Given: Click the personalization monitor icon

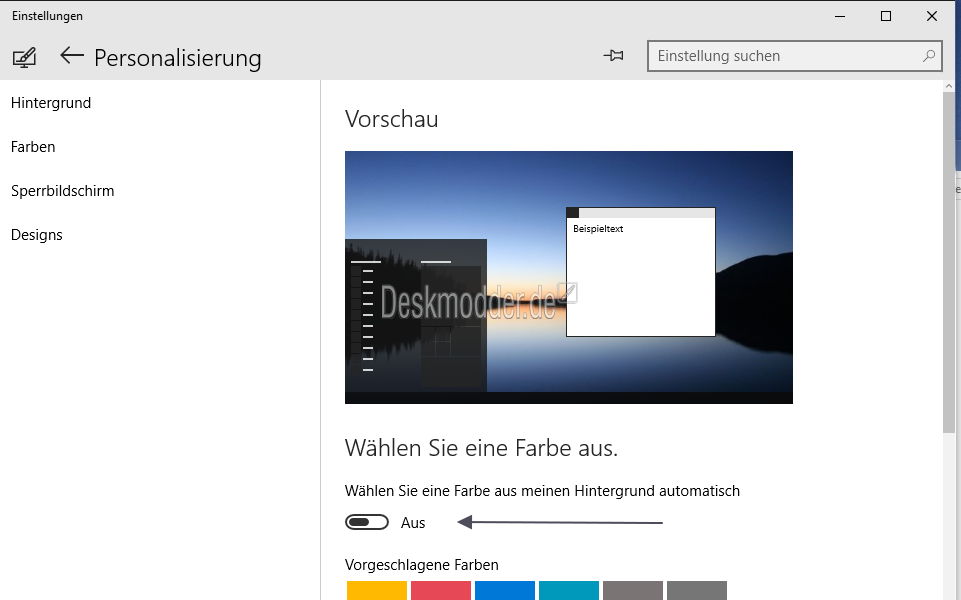Looking at the screenshot, I should click(x=25, y=58).
